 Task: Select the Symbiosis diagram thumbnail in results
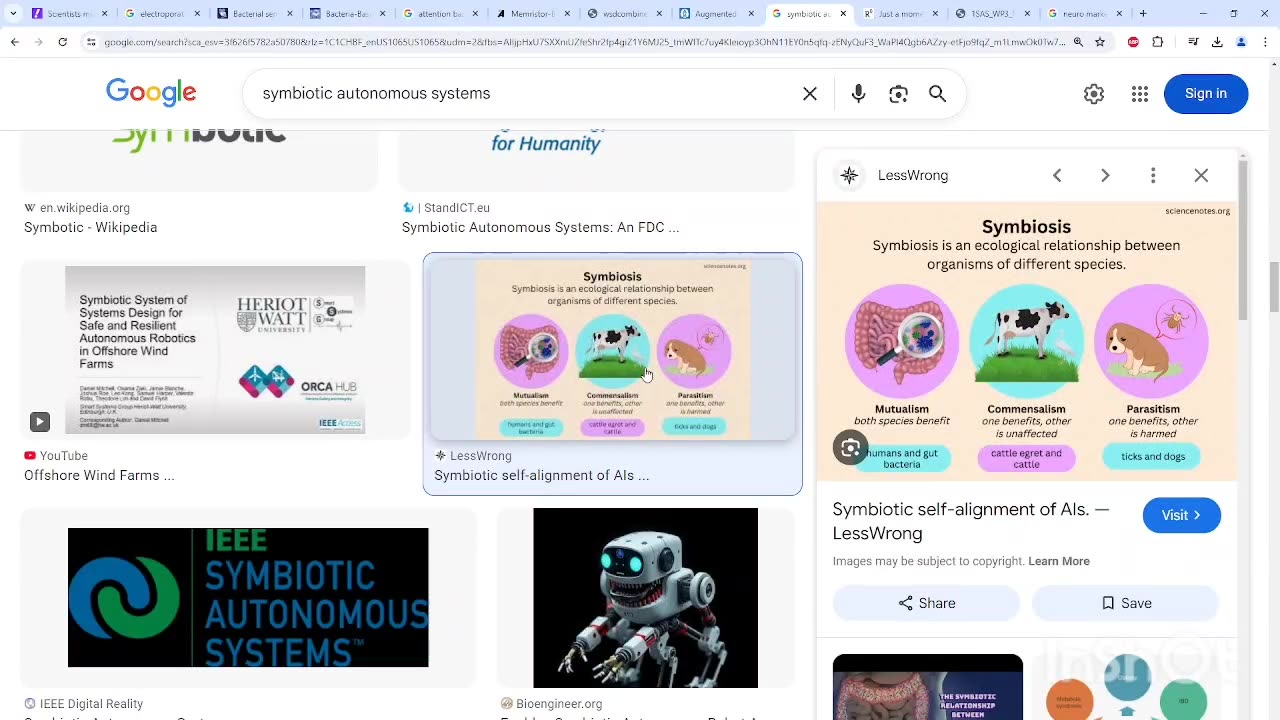coord(612,349)
